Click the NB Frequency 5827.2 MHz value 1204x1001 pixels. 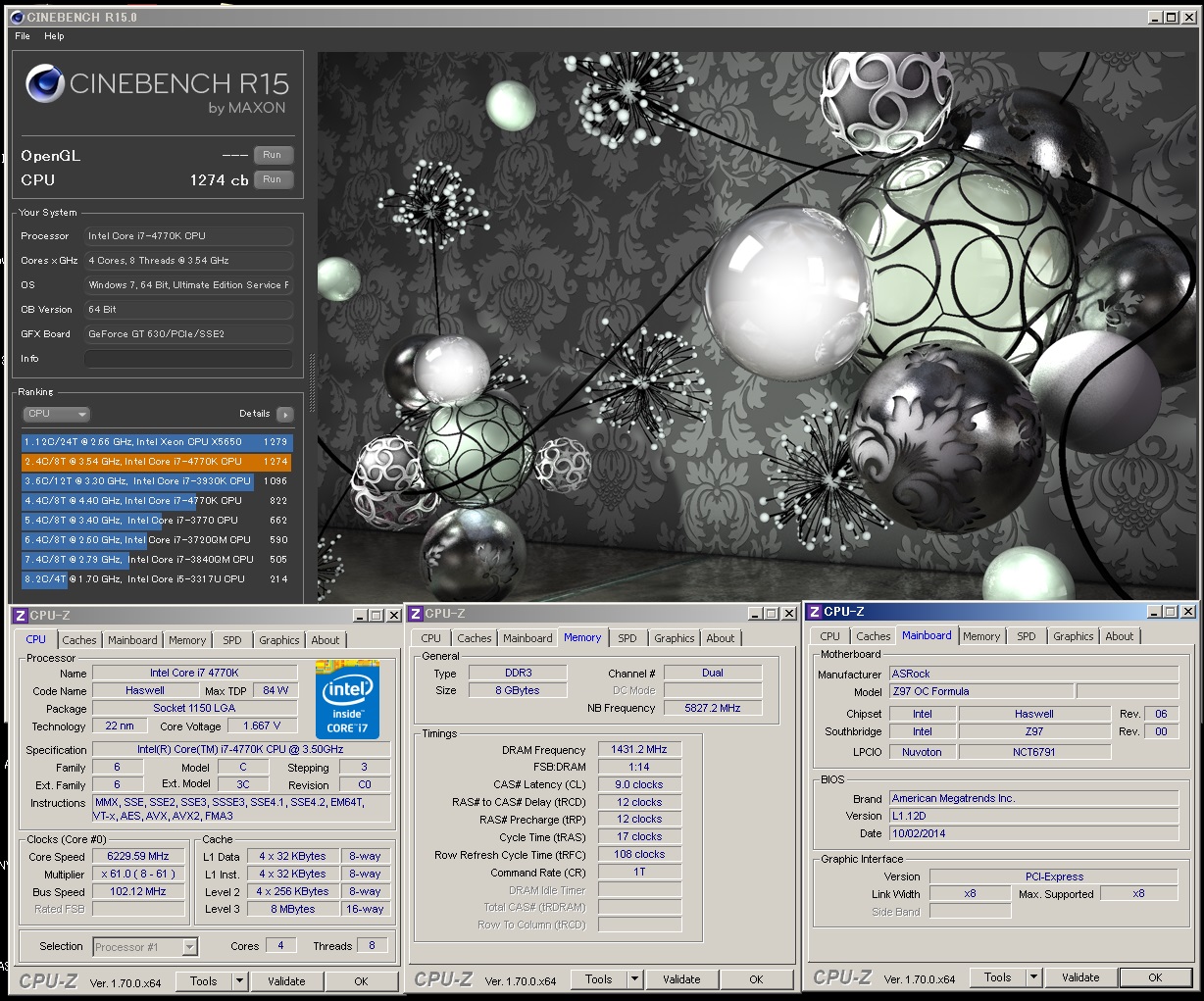[713, 708]
